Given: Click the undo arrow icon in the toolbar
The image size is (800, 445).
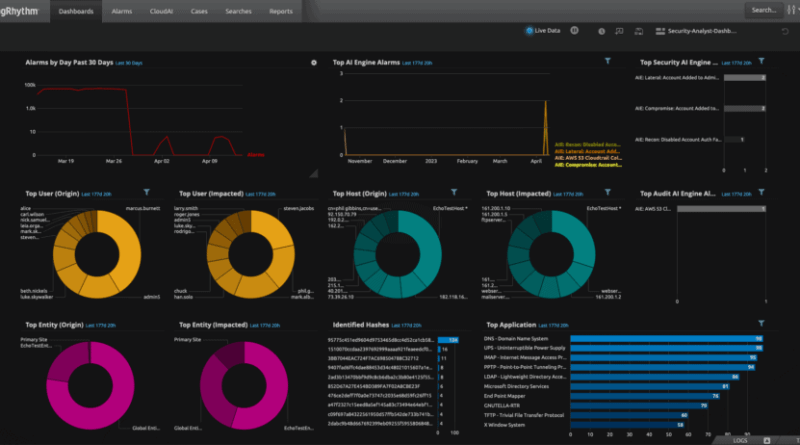Looking at the screenshot, I should coord(785,31).
